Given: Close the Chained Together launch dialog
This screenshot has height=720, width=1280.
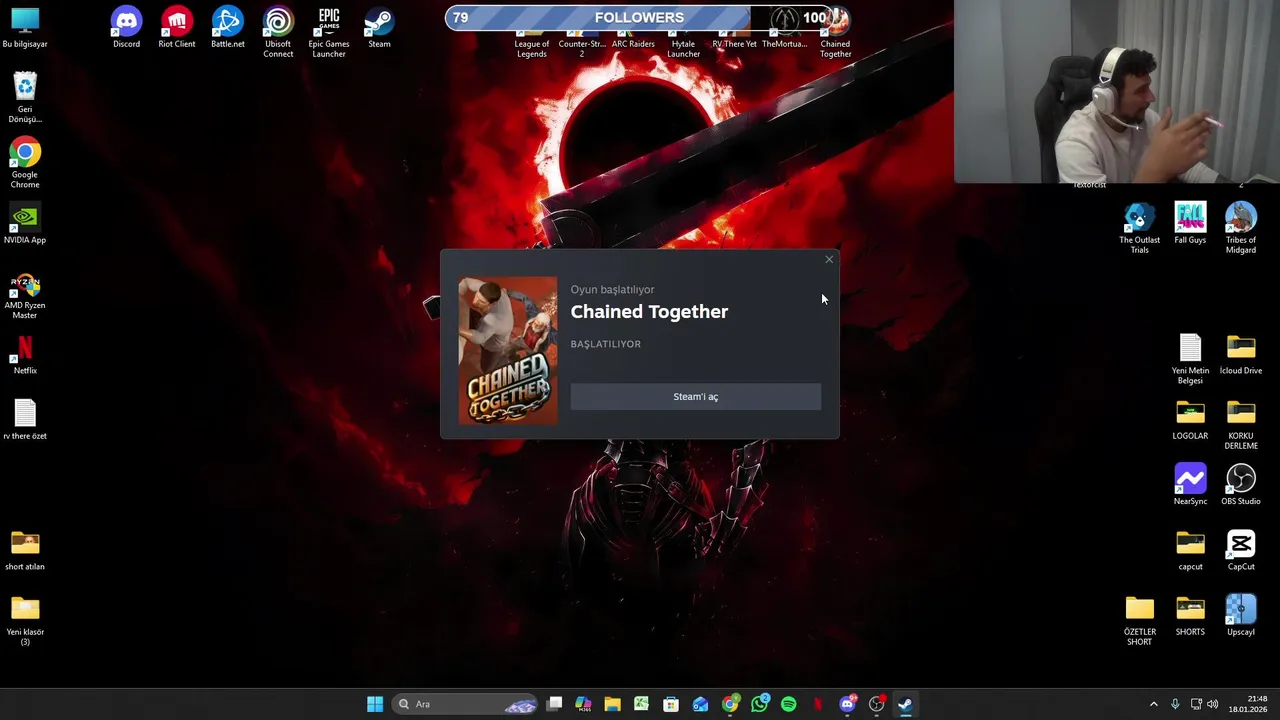Looking at the screenshot, I should click(x=829, y=260).
